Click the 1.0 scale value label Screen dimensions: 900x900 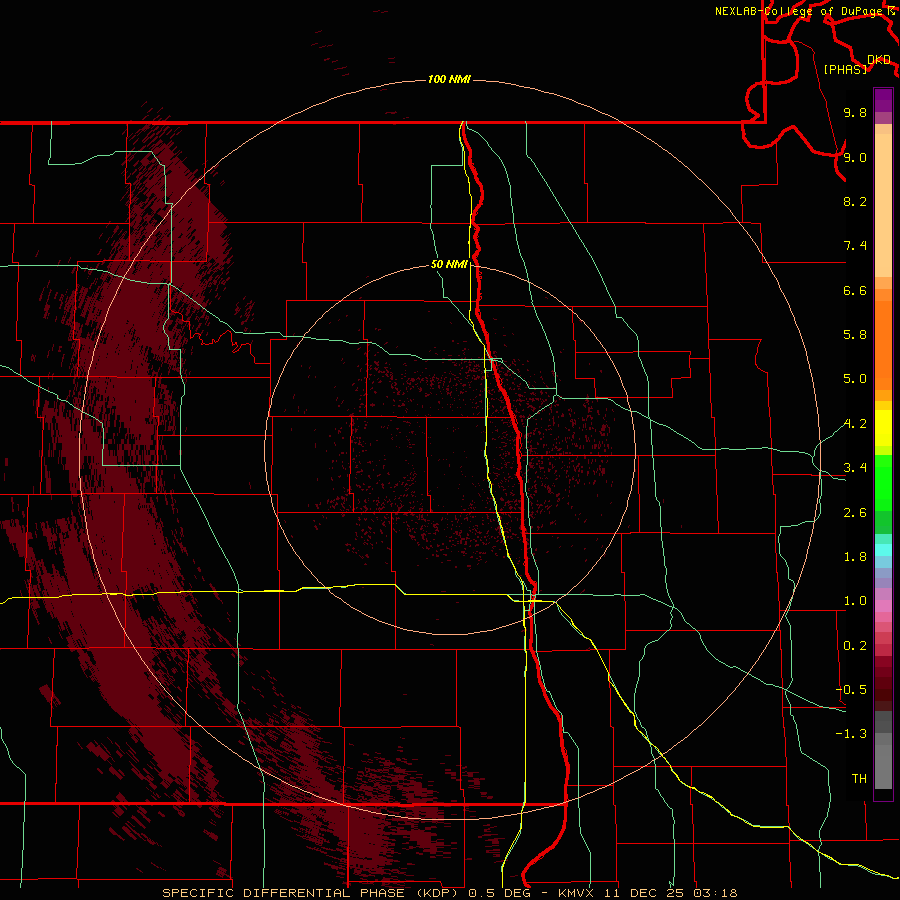[x=855, y=601]
